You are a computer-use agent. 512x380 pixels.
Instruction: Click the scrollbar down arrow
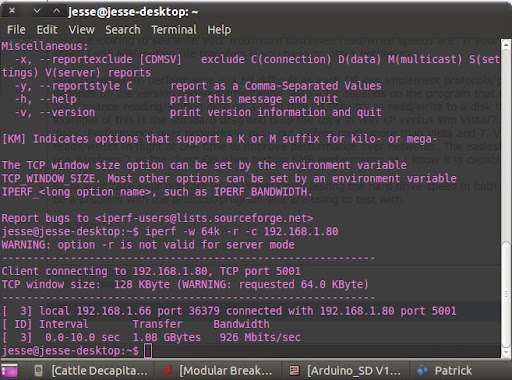[506, 353]
